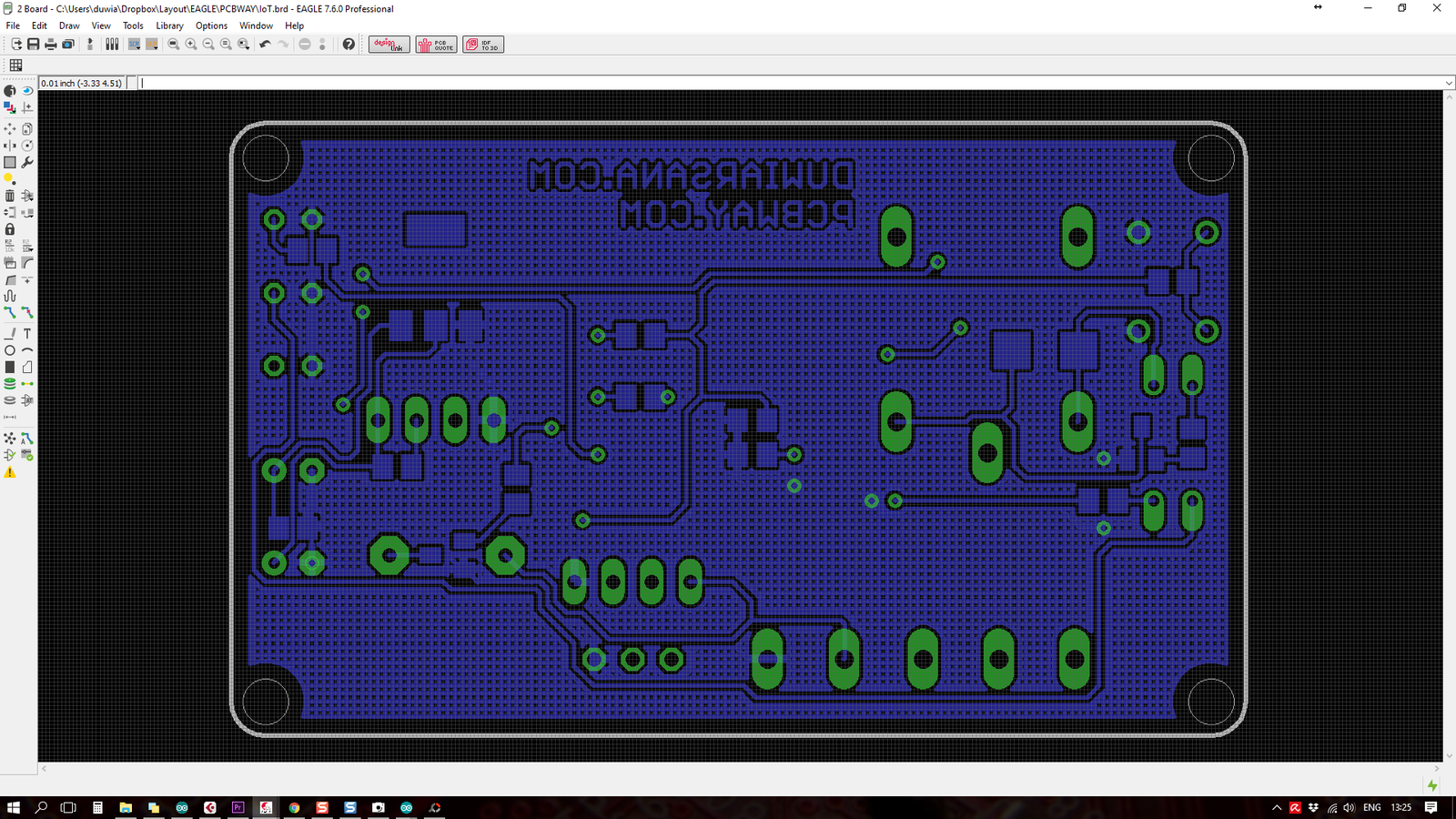
Task: Open the ULP program dropdown
Action: coord(152,45)
